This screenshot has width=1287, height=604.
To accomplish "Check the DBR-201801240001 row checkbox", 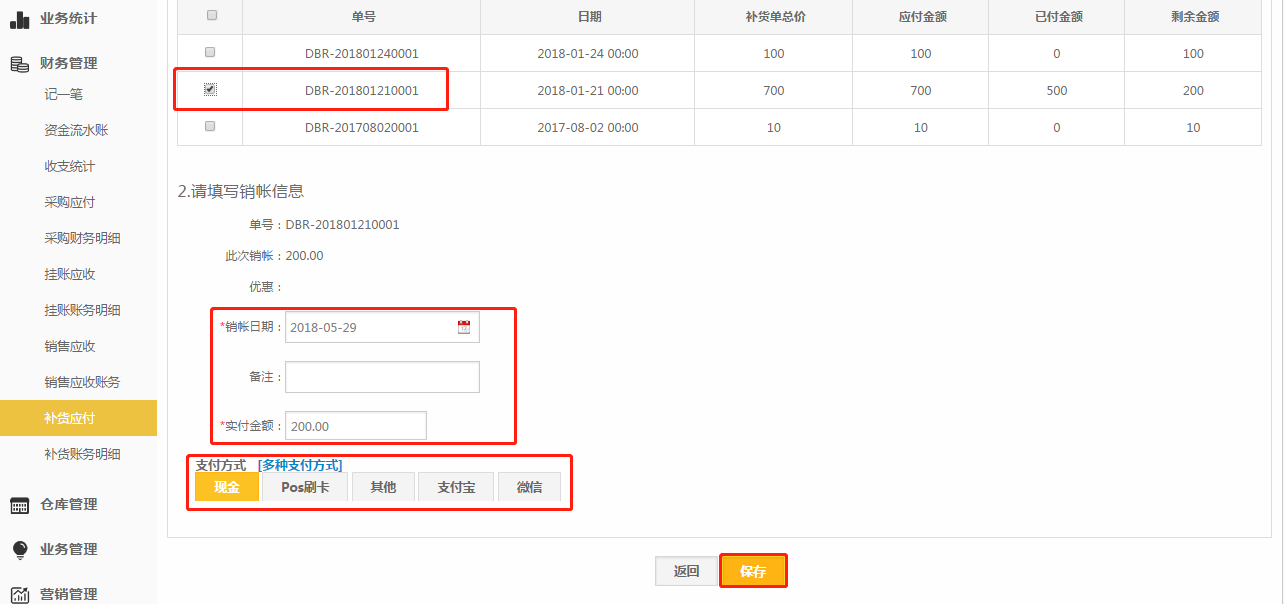I will point(210,52).
